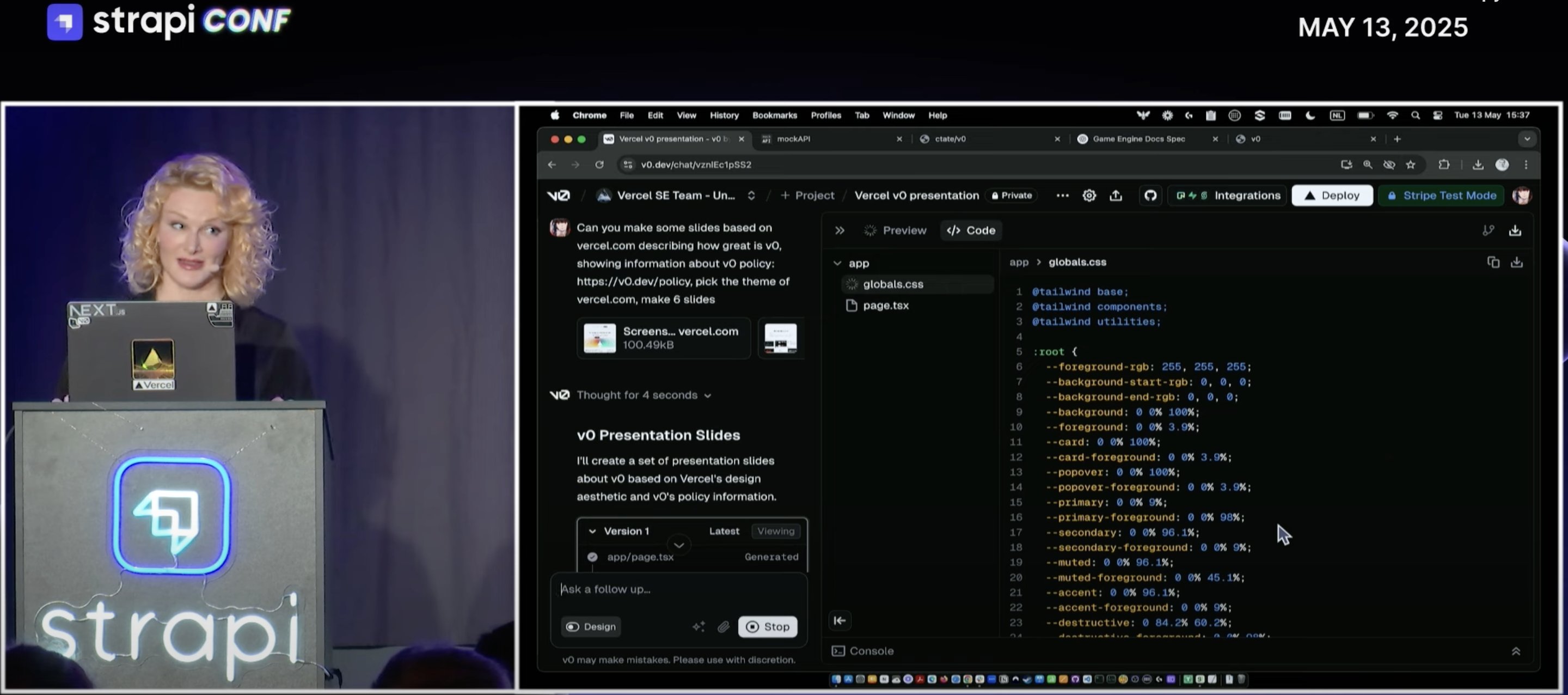The width and height of the screenshot is (1568, 695).
Task: Bookmark this page with the star icon
Action: click(1410, 164)
